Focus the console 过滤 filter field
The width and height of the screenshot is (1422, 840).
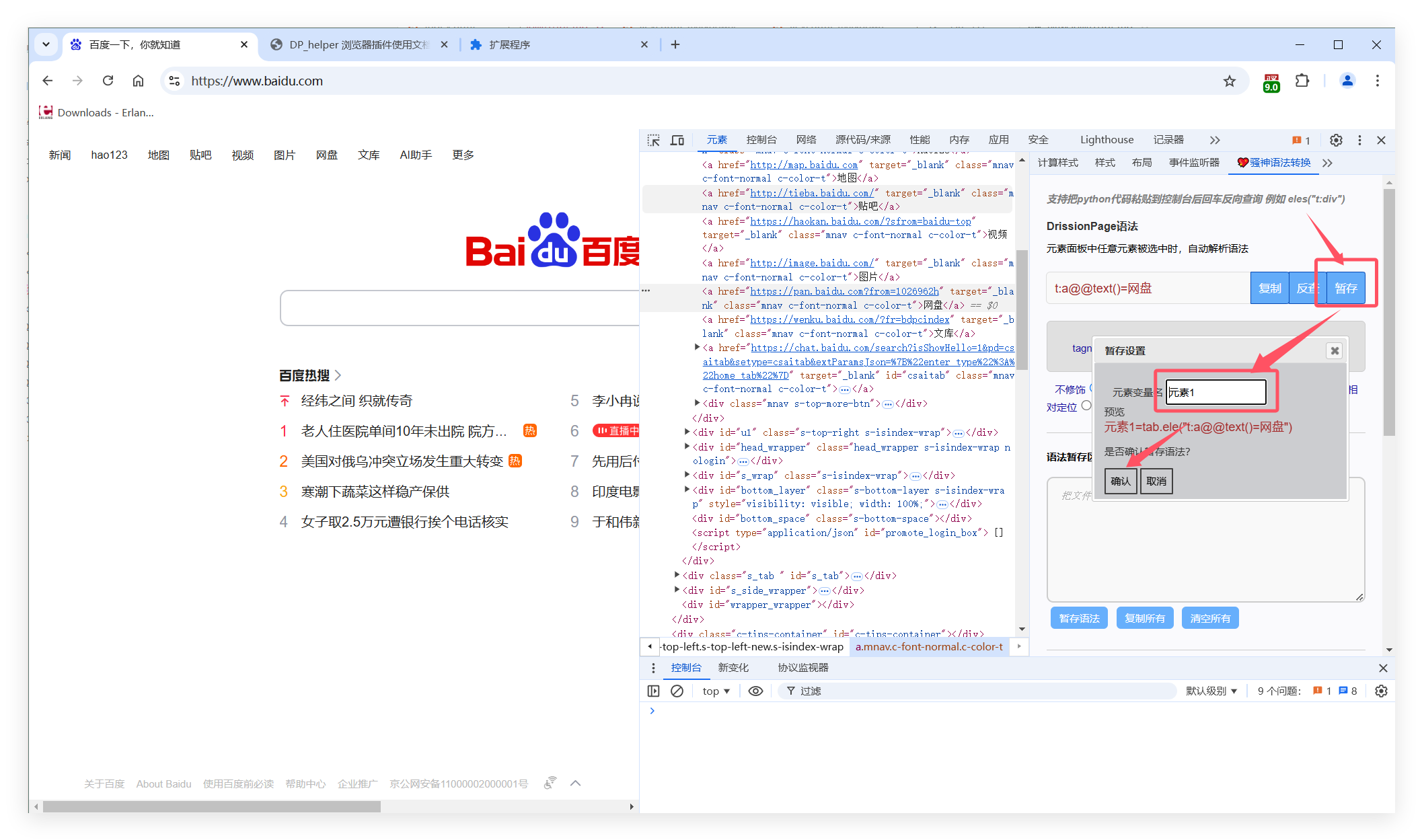click(977, 691)
